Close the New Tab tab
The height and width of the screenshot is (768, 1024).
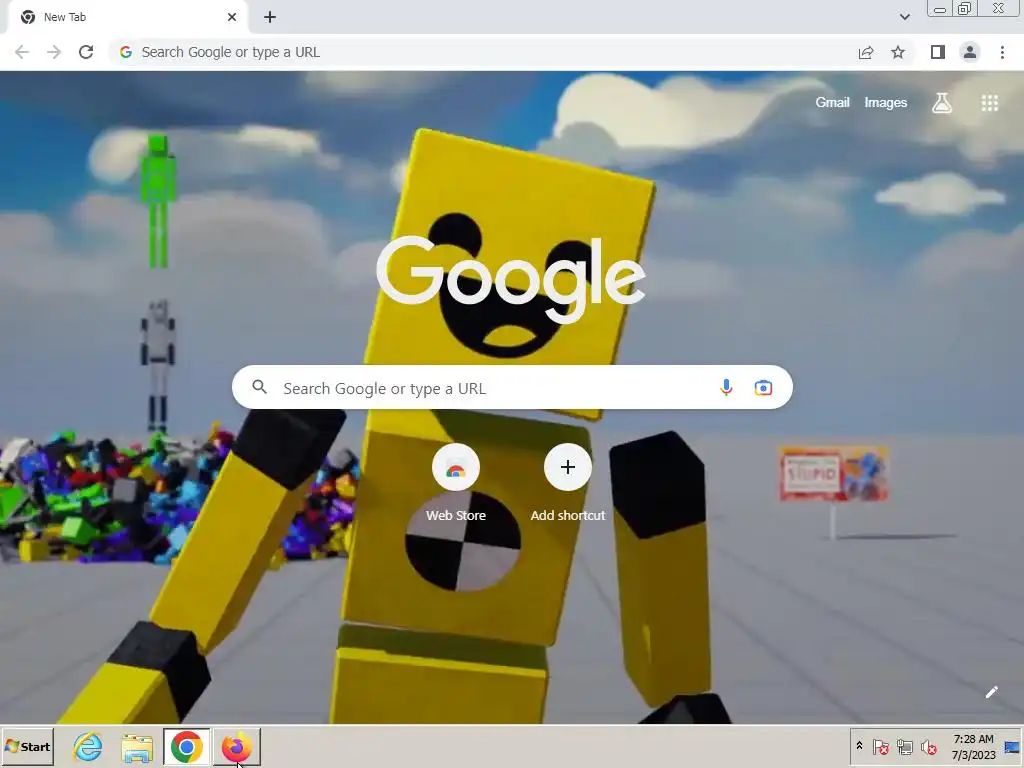pyautogui.click(x=232, y=17)
